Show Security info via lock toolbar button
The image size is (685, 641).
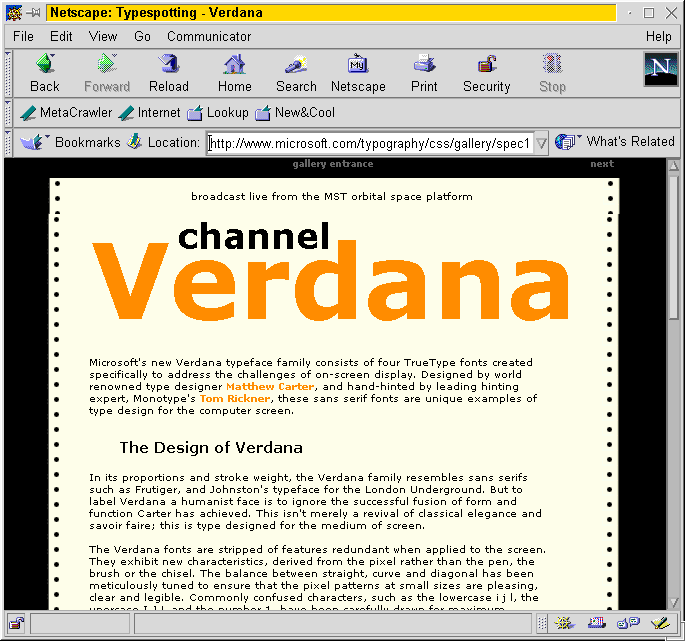pos(487,73)
